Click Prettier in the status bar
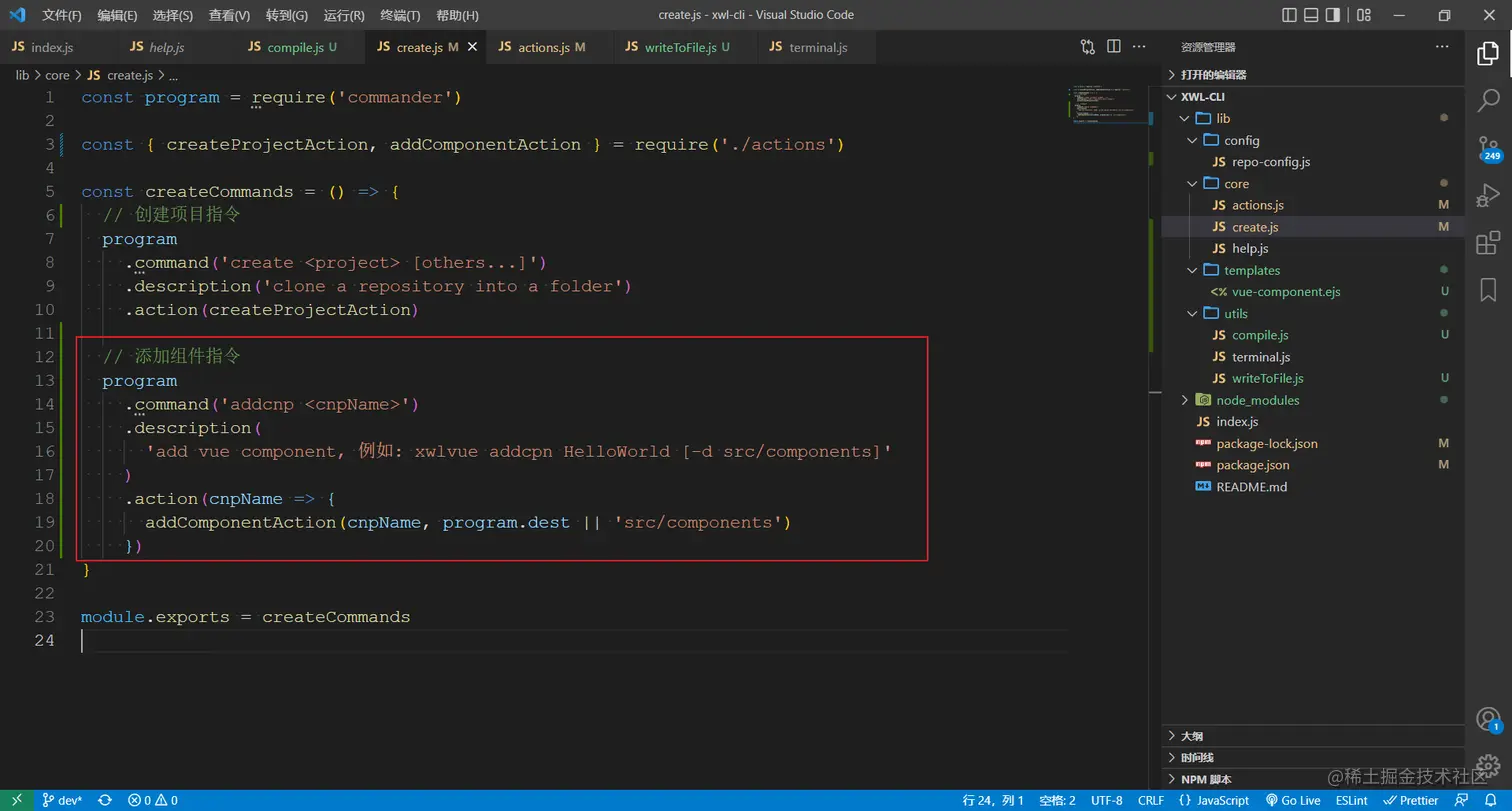 point(1411,800)
